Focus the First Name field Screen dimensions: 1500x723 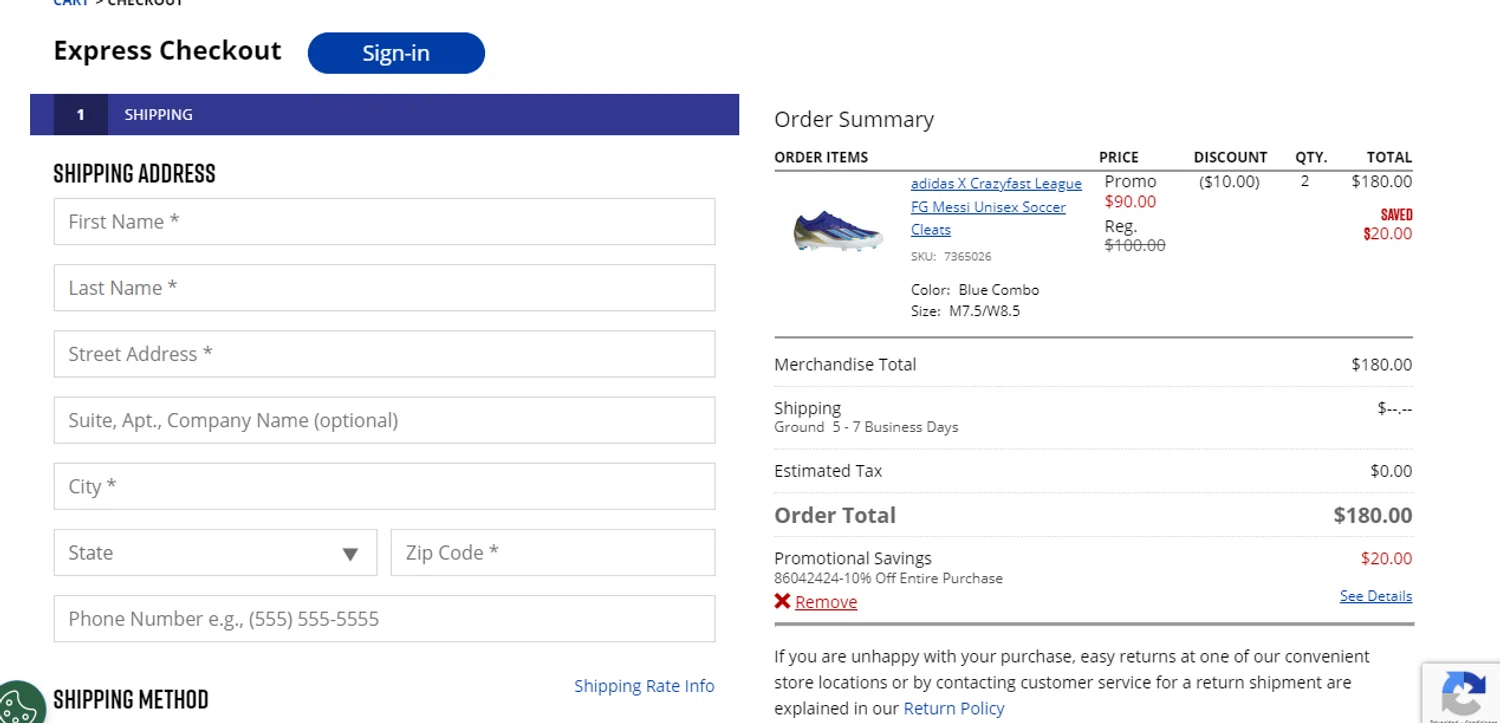[384, 222]
